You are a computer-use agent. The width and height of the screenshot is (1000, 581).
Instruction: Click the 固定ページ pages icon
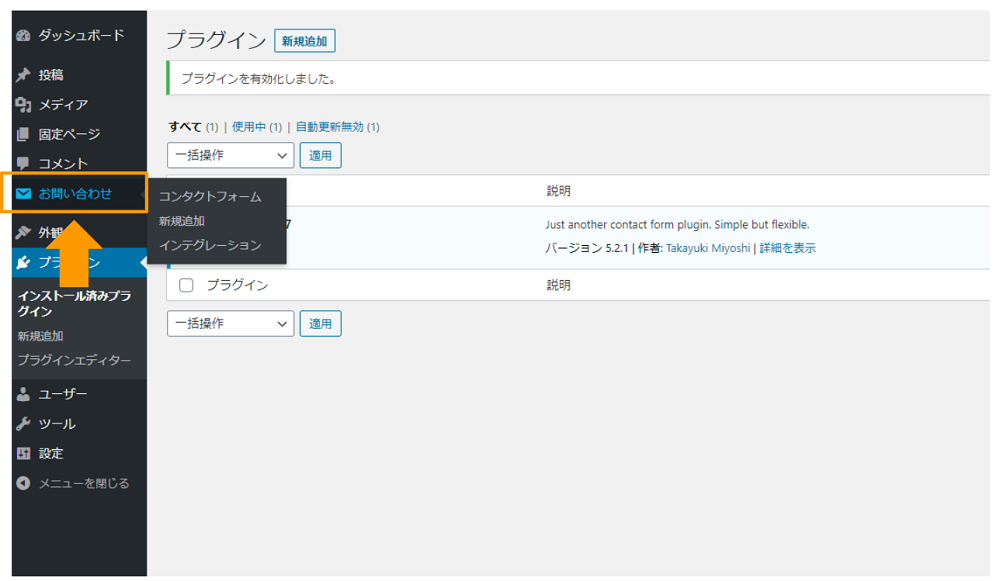(x=24, y=135)
